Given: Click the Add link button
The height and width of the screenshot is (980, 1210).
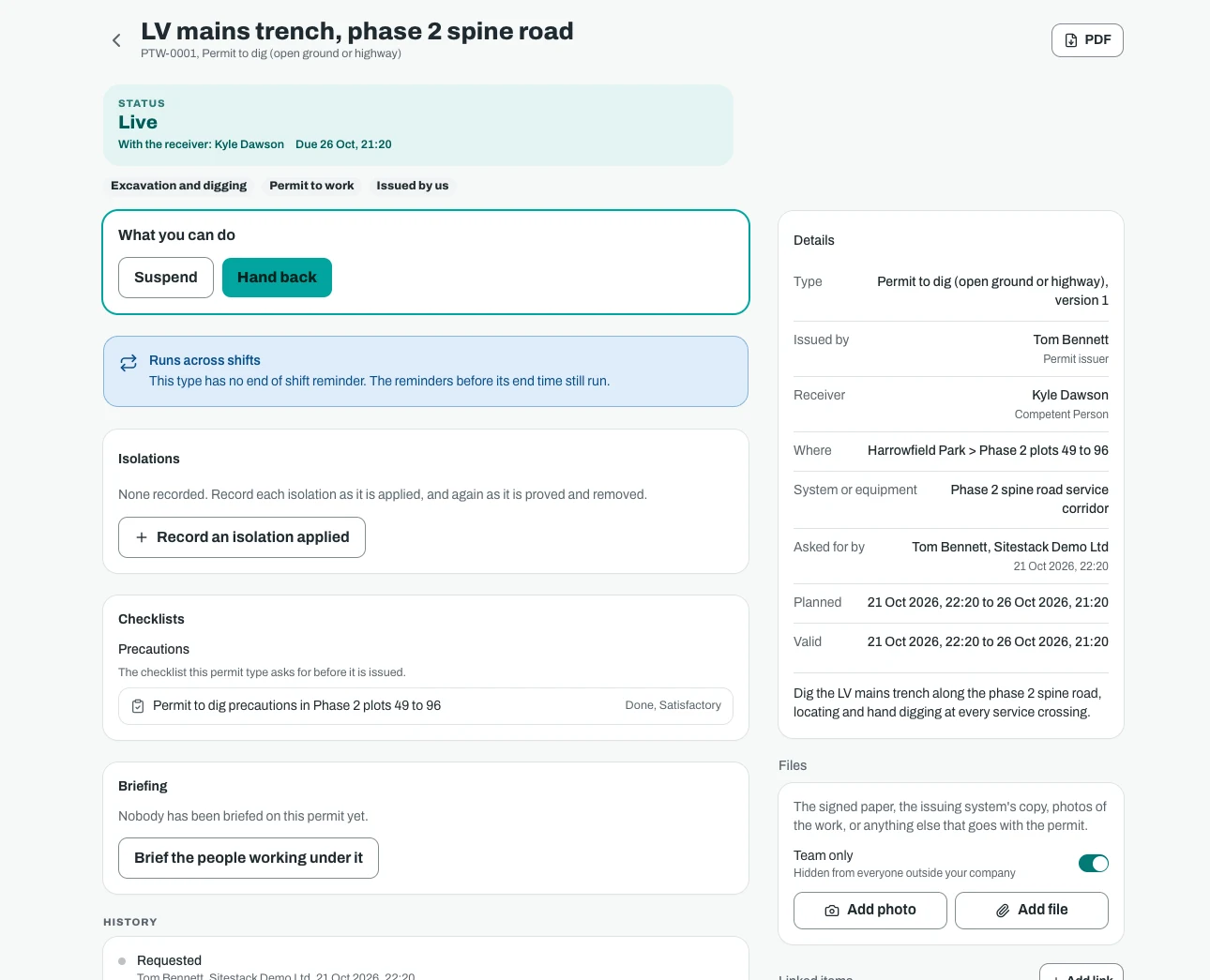Looking at the screenshot, I should (1081, 972).
